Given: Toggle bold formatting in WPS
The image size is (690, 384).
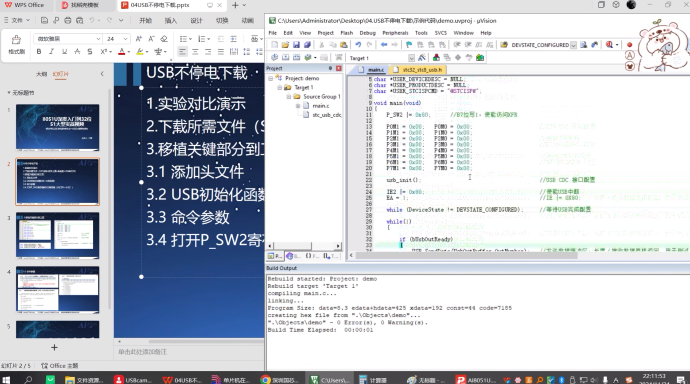Looking at the screenshot, I should click(39, 52).
